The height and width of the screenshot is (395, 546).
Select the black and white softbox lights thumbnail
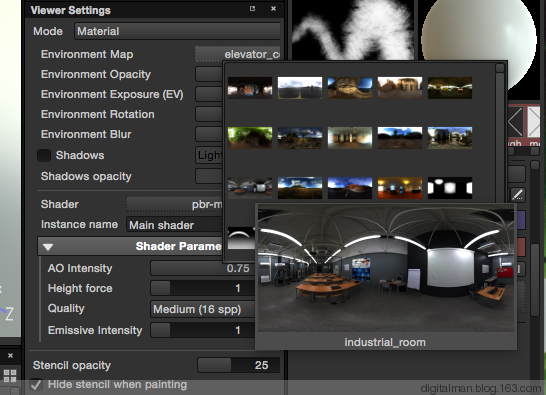pos(450,188)
